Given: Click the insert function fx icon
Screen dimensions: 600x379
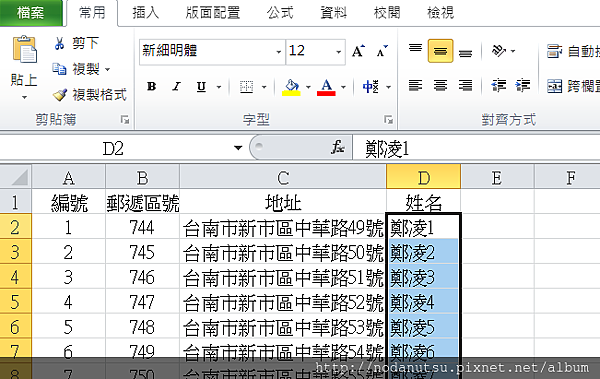Looking at the screenshot, I should [338, 147].
